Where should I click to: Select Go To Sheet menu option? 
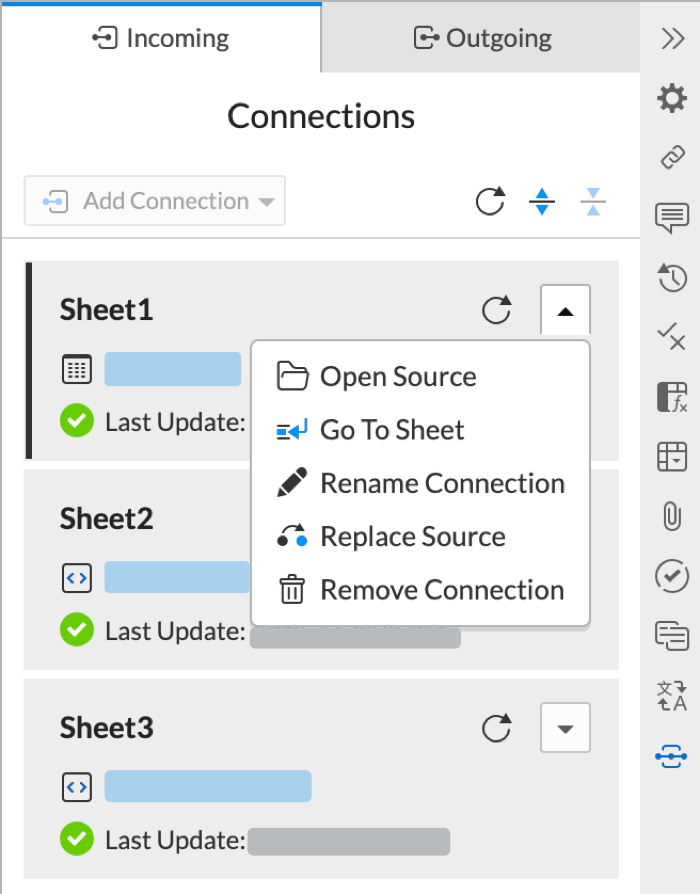tap(392, 430)
